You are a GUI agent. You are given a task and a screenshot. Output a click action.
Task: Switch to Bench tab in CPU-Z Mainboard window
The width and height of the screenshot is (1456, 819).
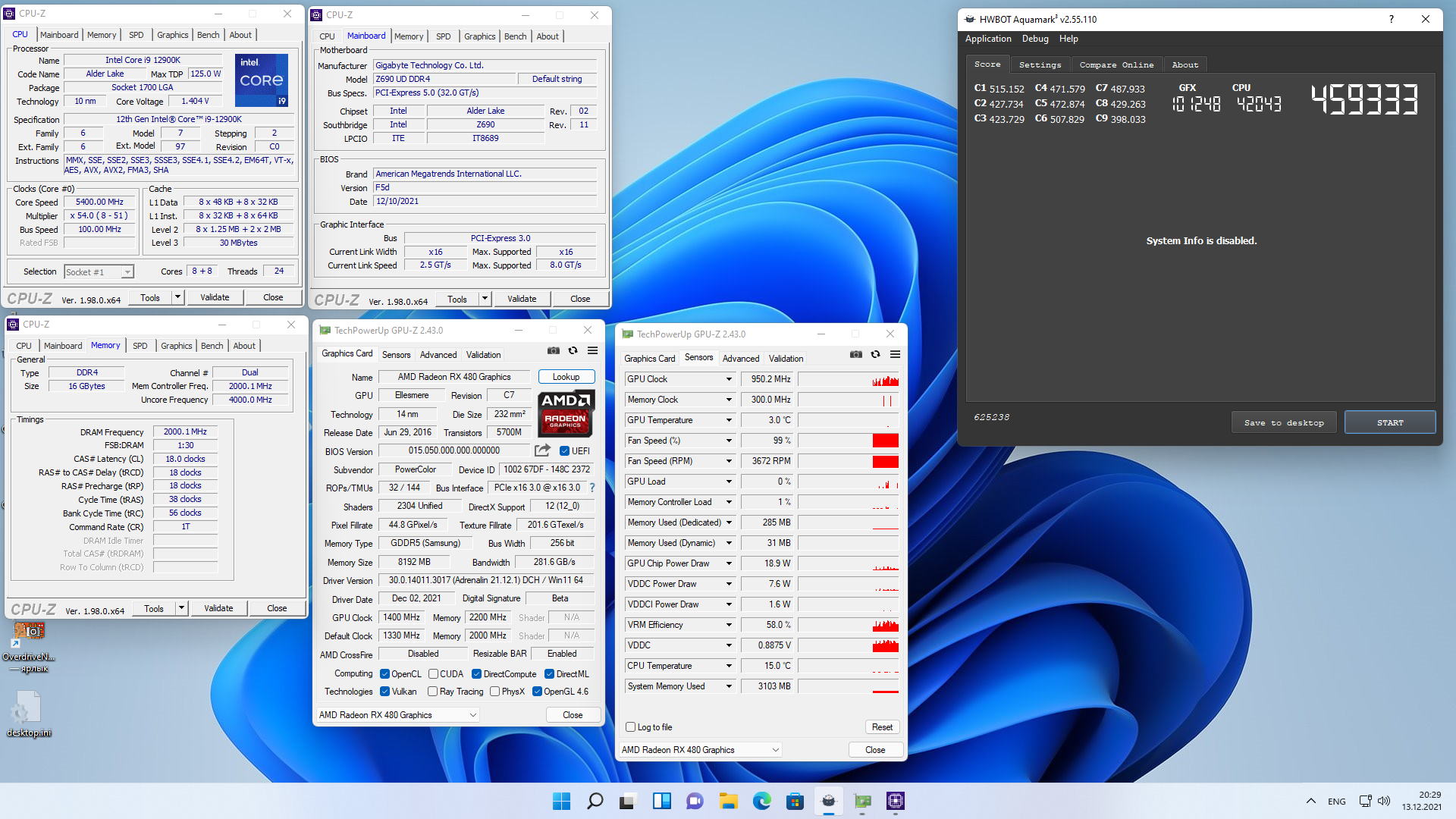coord(515,36)
